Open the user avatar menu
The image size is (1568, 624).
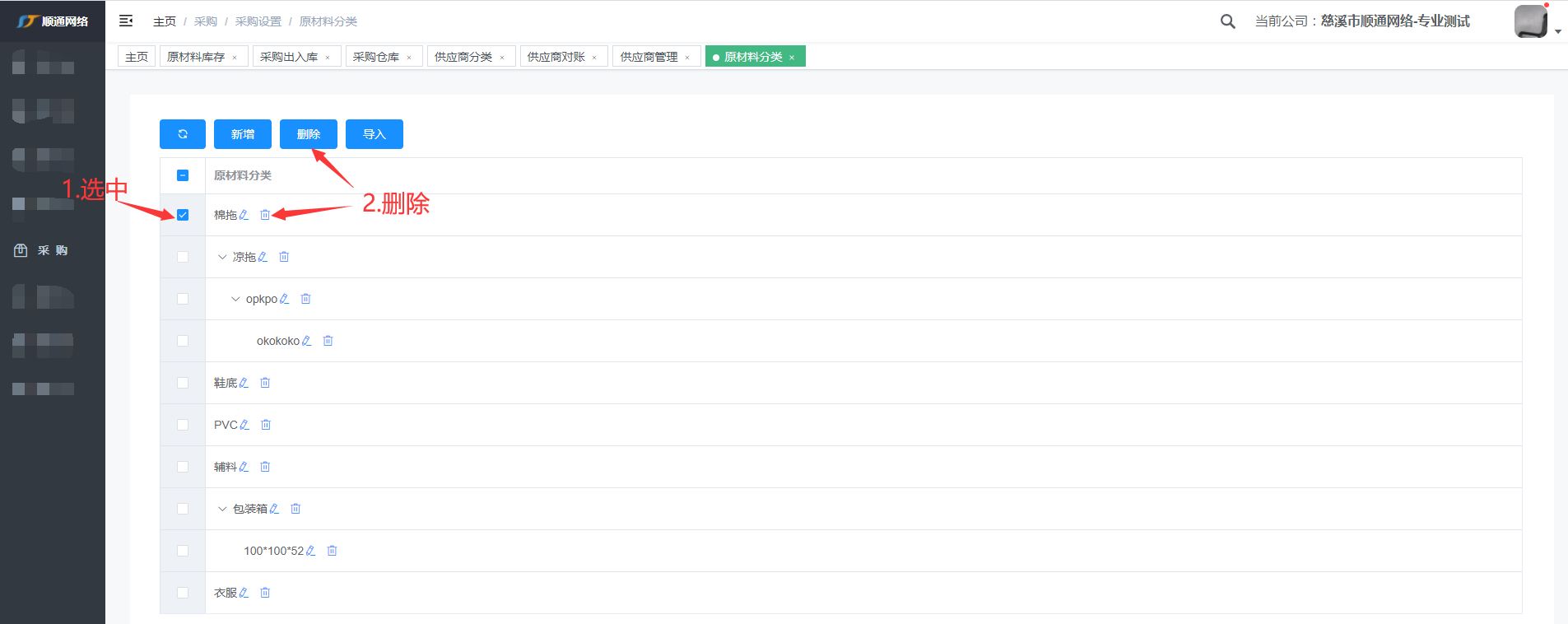[1531, 21]
